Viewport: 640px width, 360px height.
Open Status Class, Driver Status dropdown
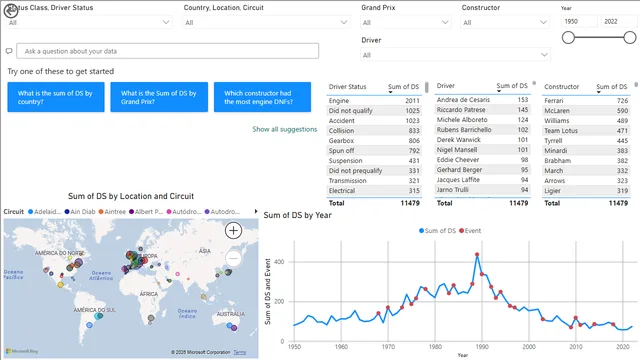89,22
